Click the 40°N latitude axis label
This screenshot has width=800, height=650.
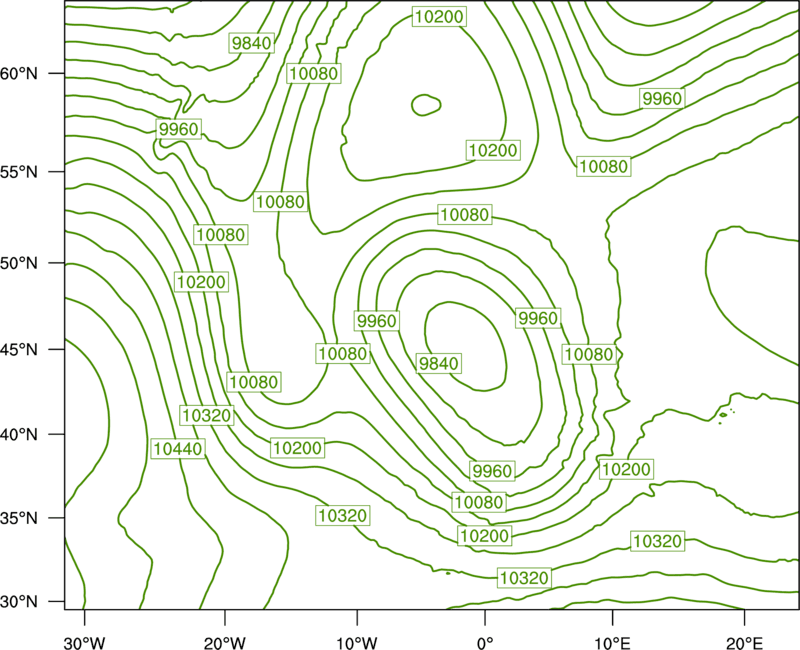19,435
